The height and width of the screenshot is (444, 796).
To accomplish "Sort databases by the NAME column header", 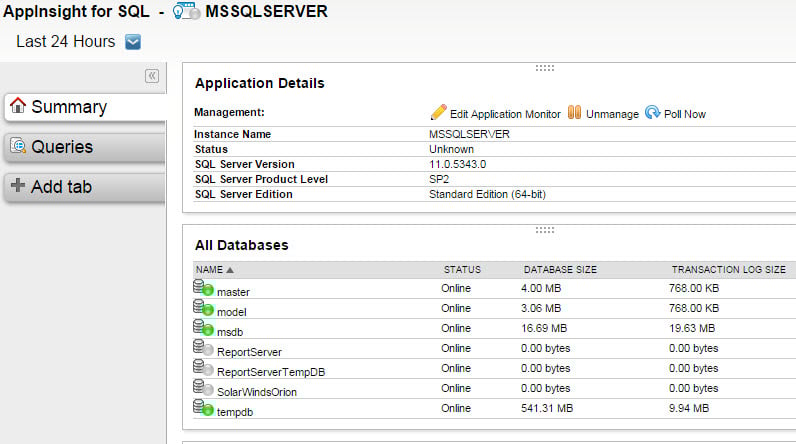I will [x=209, y=270].
